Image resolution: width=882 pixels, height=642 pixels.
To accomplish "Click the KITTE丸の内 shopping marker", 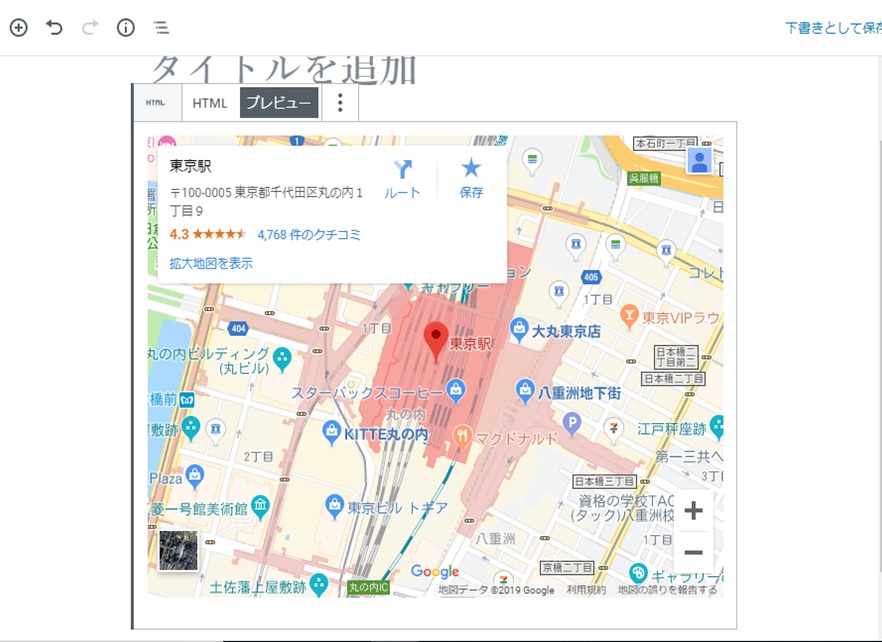I will 331,432.
